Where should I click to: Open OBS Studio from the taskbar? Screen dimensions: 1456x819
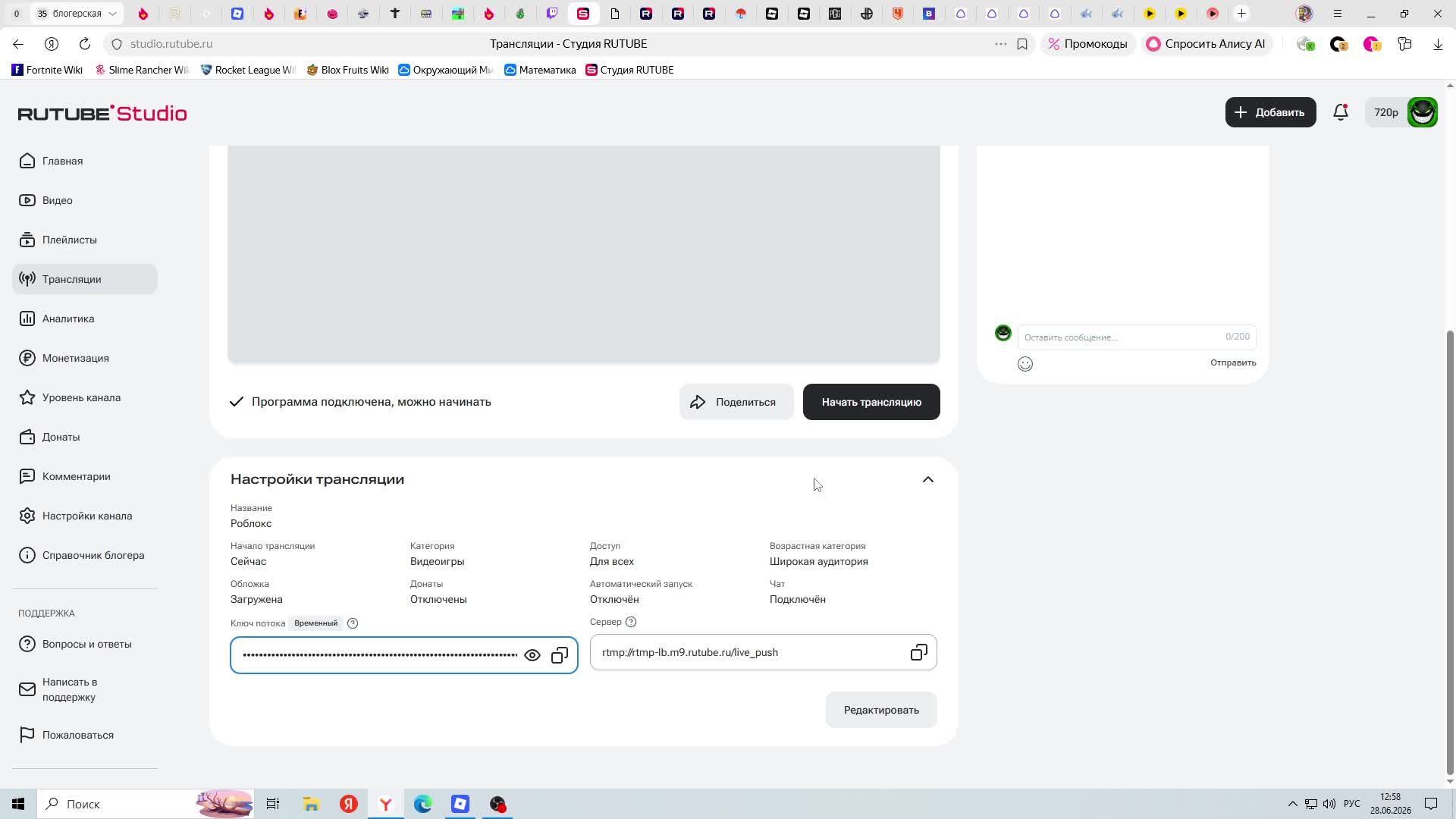point(497,804)
